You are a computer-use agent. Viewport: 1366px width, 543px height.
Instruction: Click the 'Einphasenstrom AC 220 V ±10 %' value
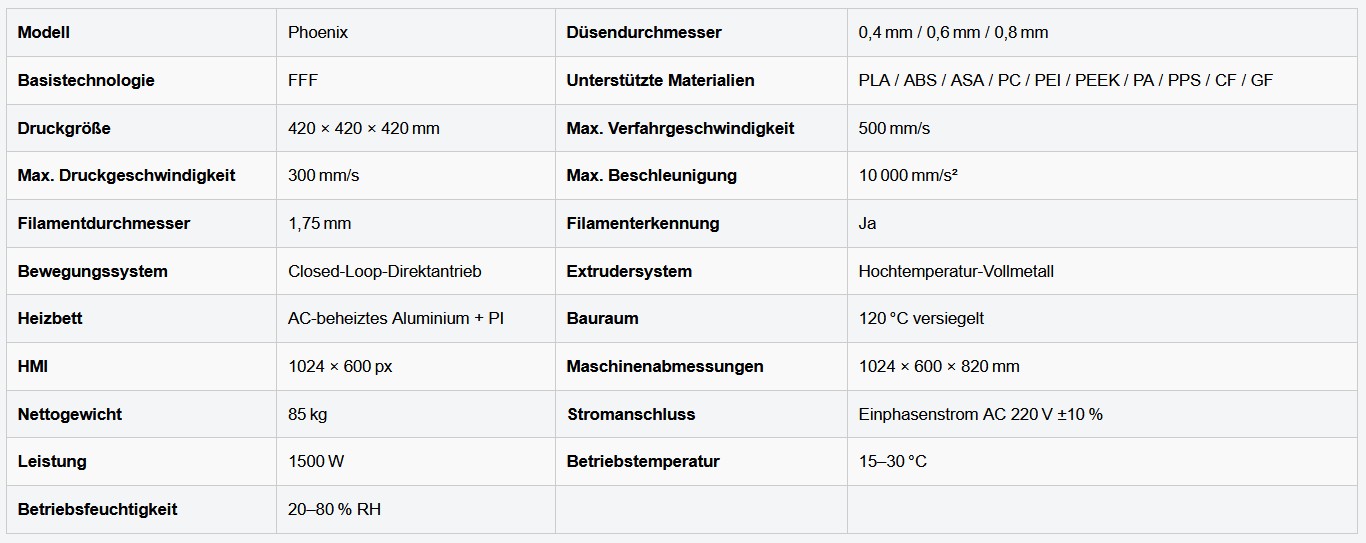click(980, 414)
